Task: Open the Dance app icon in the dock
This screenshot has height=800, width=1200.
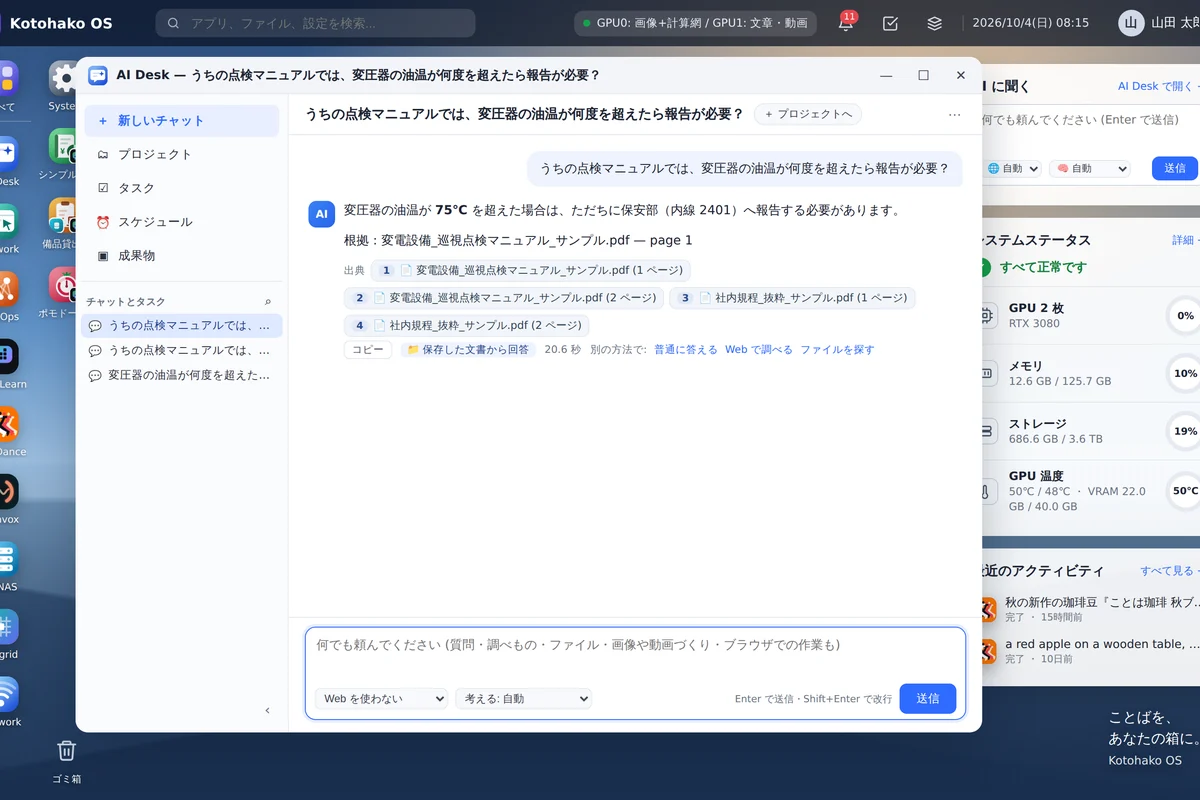Action: [7, 424]
